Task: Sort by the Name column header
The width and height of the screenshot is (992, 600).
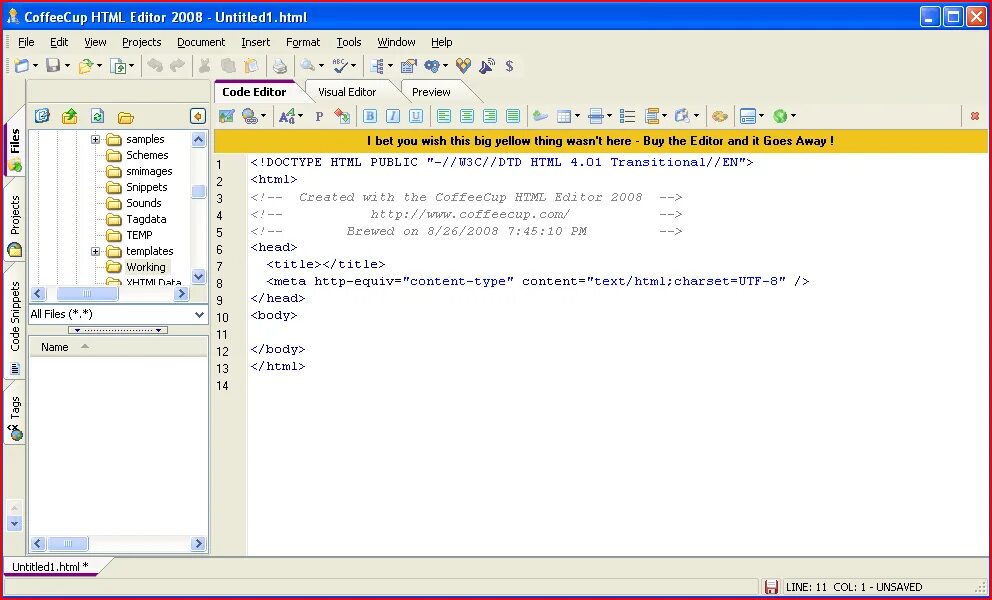Action: [x=118, y=347]
